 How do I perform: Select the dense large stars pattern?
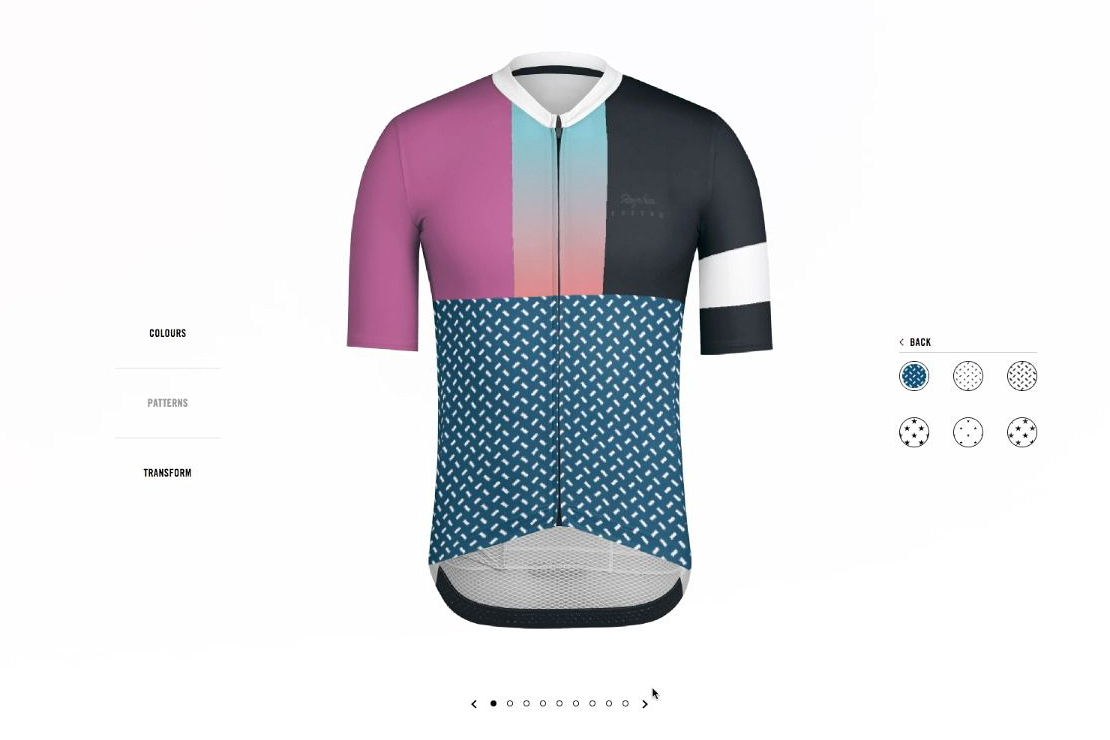click(x=914, y=432)
